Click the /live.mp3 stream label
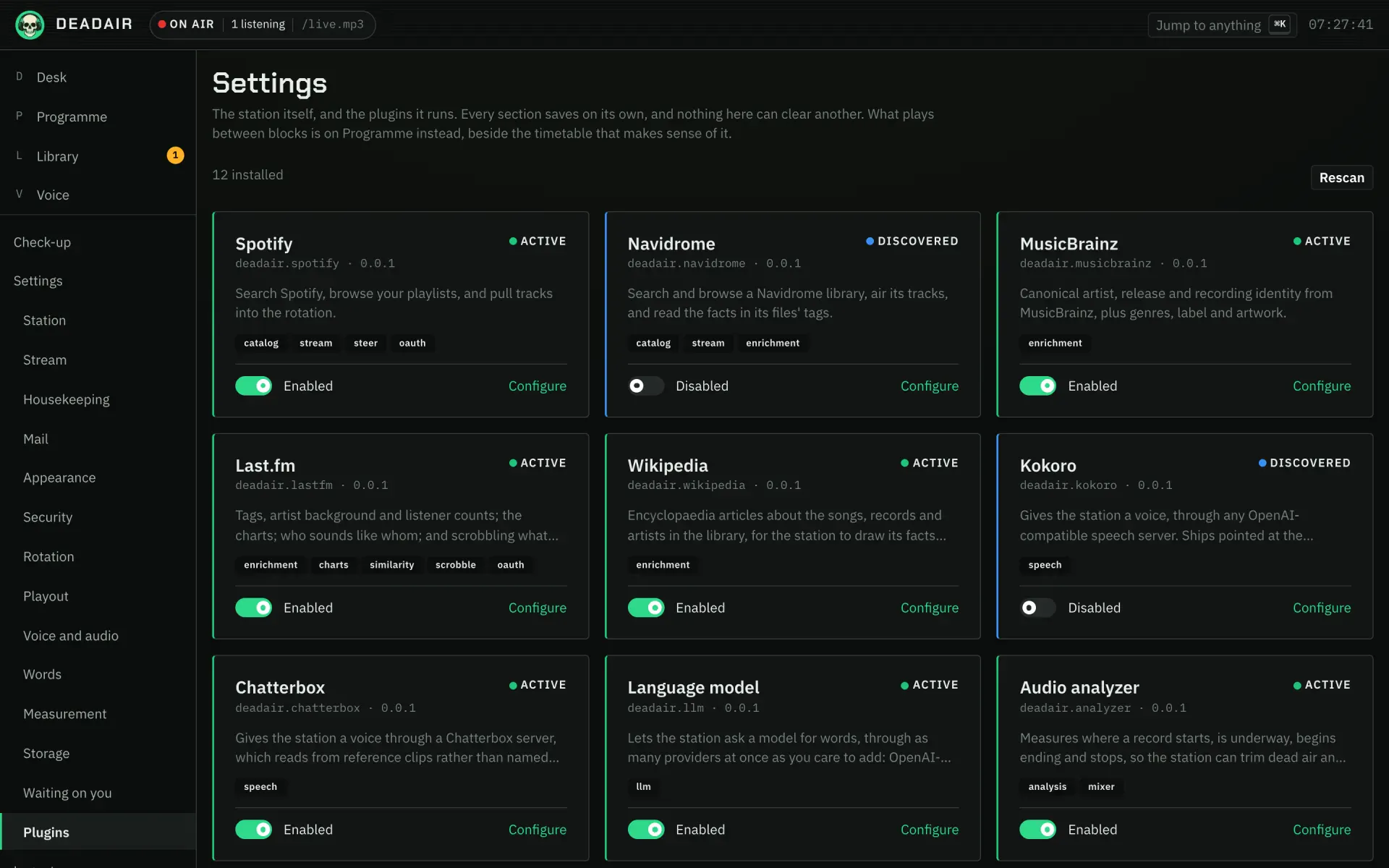The image size is (1389, 868). pos(333,25)
